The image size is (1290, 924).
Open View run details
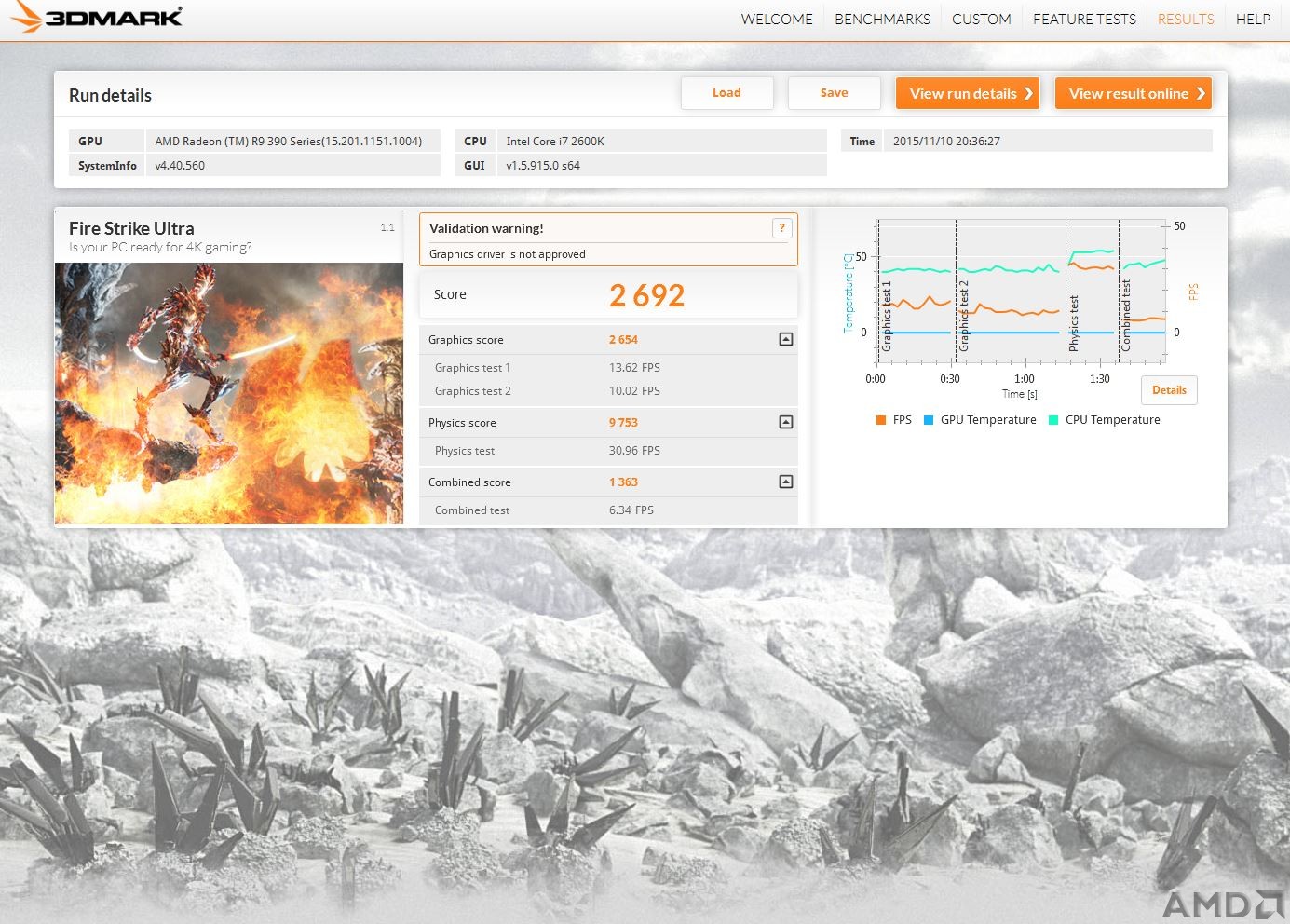pos(967,93)
